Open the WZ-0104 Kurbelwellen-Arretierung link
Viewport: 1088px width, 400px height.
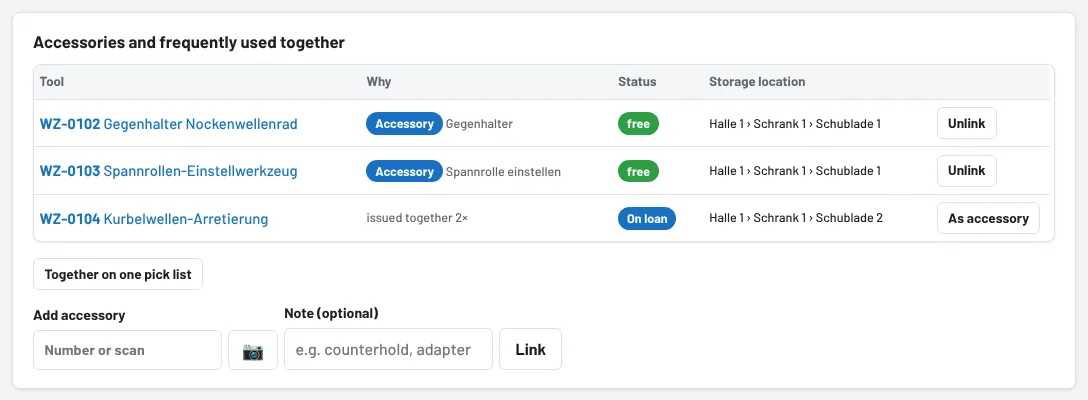pos(154,219)
